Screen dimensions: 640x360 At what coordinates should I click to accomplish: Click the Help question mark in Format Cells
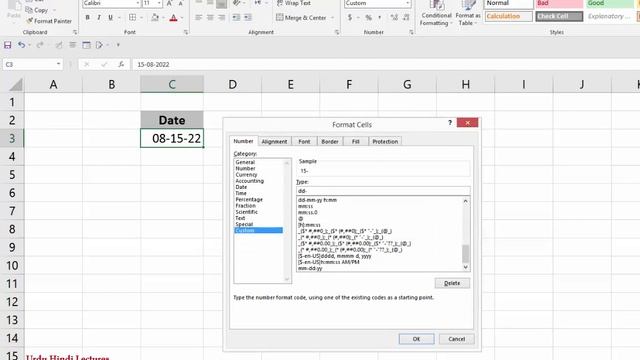click(450, 122)
